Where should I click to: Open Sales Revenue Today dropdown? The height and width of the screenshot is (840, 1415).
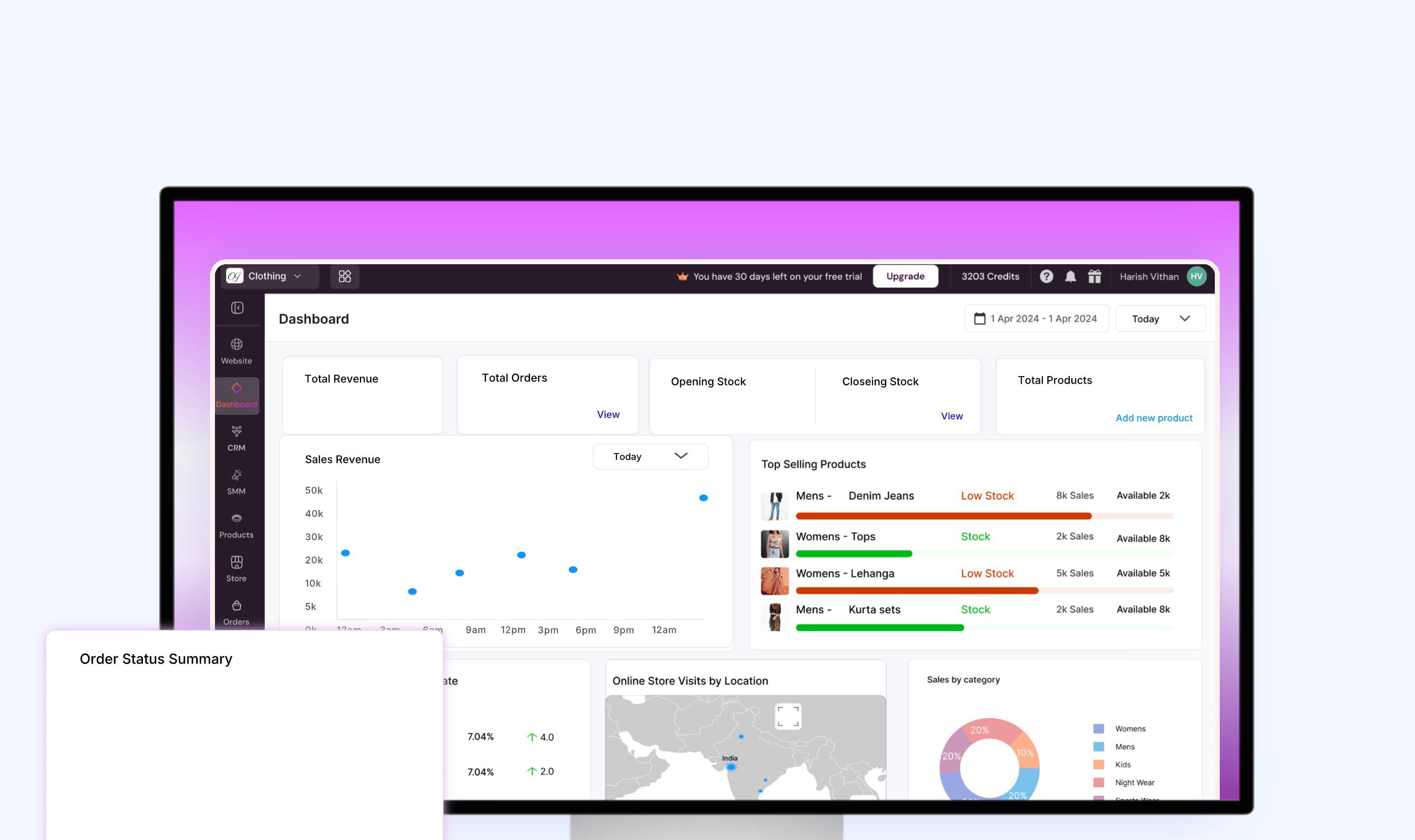click(650, 456)
